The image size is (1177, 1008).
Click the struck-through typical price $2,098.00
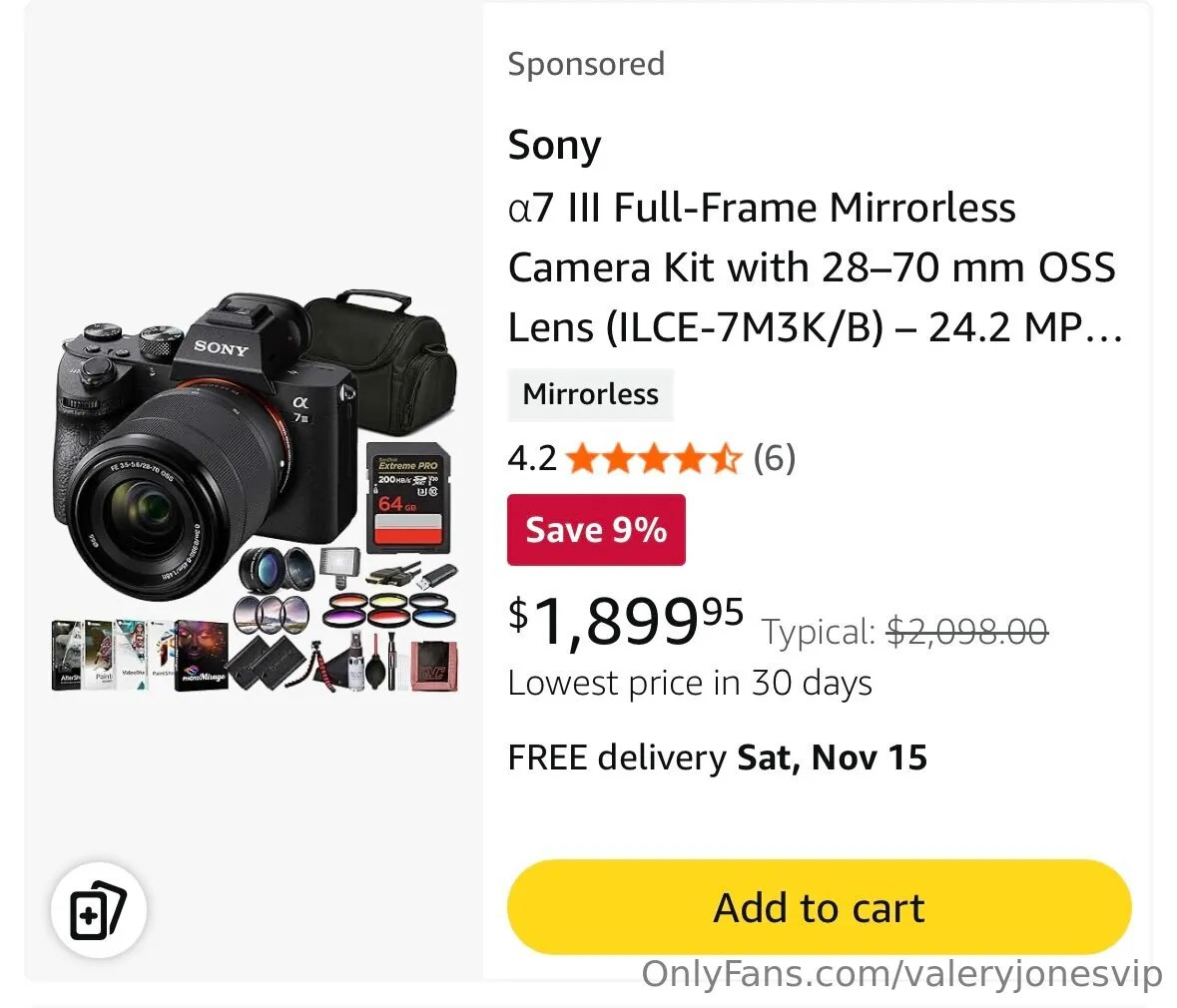coord(966,632)
